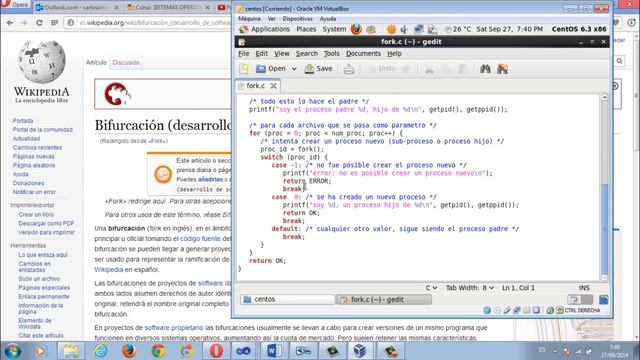Switch to the Outlook.com tab in Opera
This screenshot has height=360, width=640.
[77, 7]
